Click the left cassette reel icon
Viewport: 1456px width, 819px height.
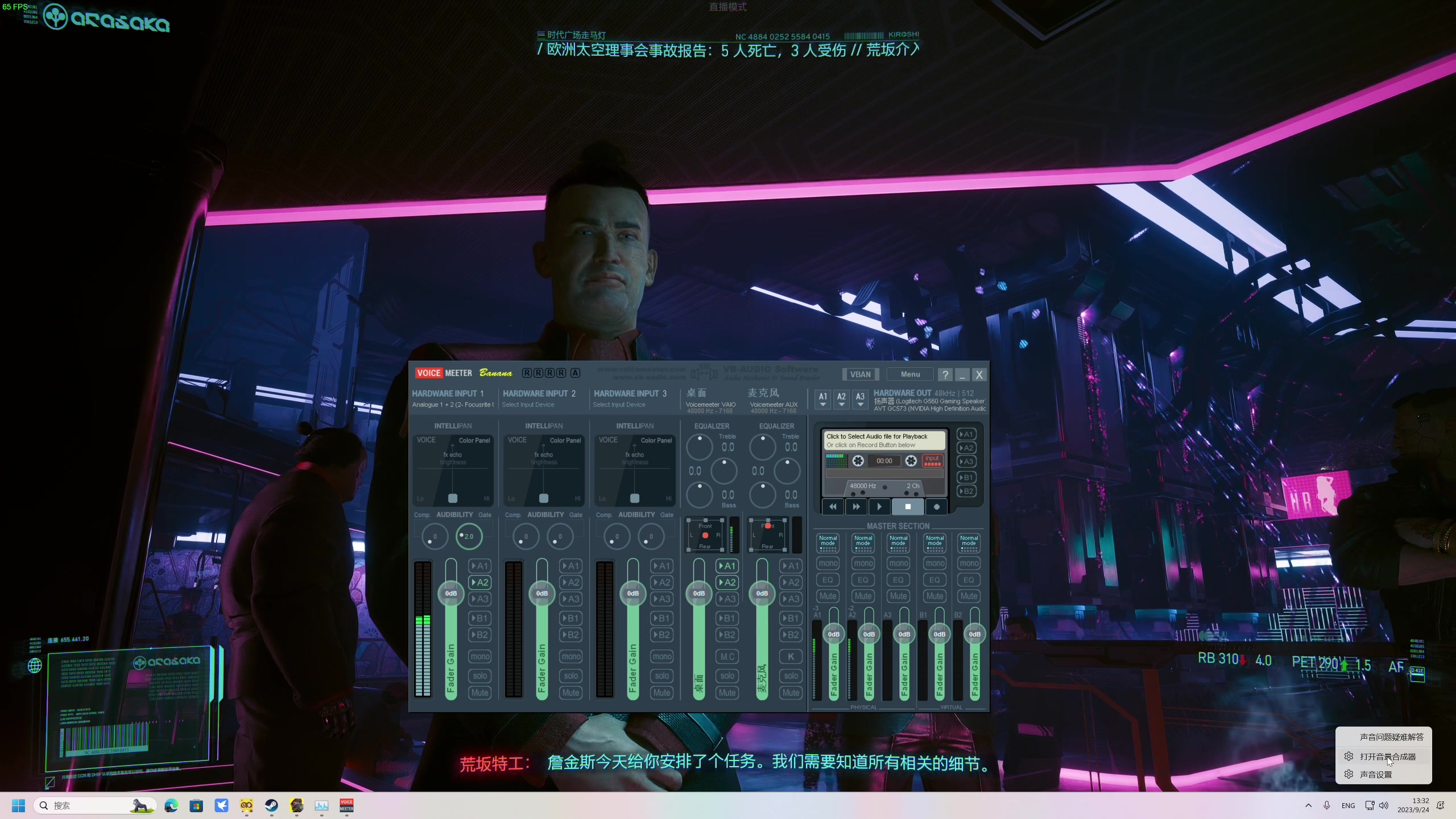click(858, 461)
